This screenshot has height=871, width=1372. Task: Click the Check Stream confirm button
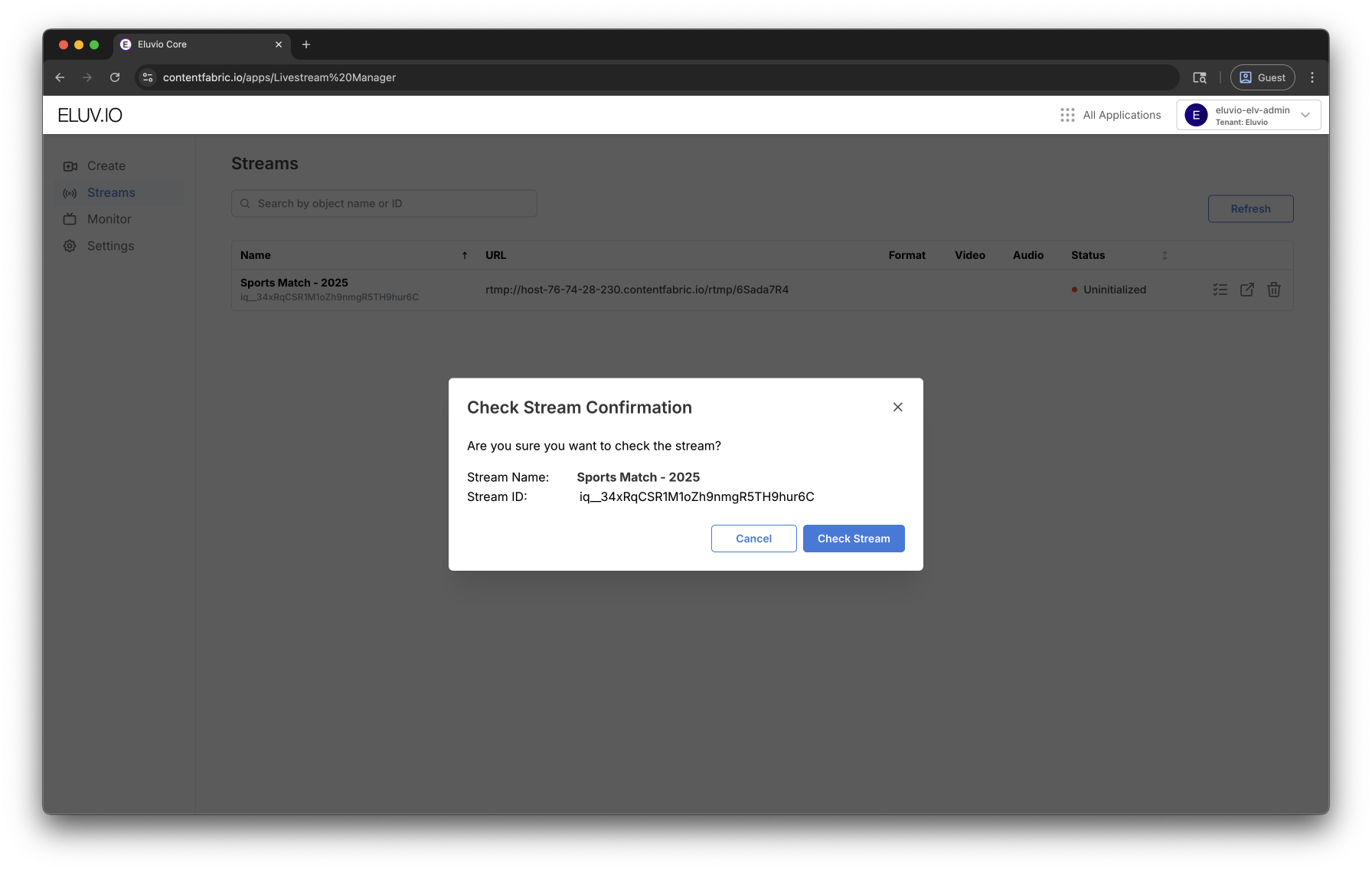pyautogui.click(x=853, y=539)
